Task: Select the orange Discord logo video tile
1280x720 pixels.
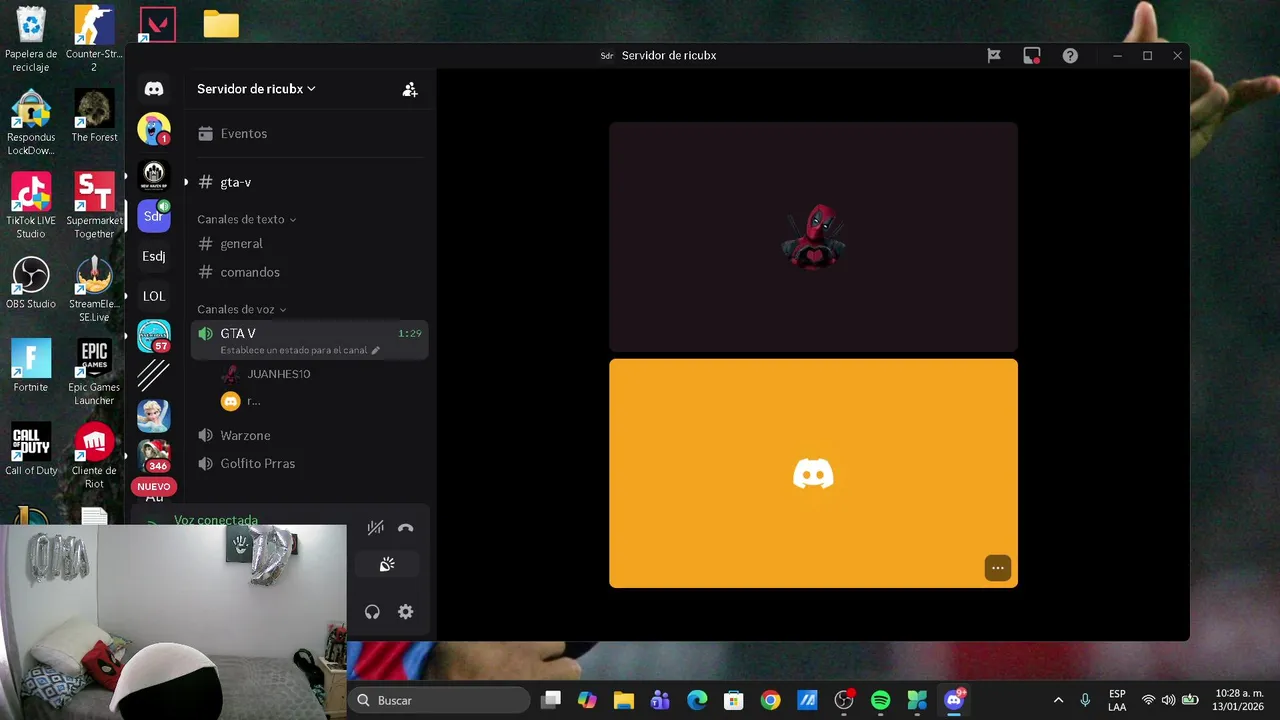Action: (813, 473)
